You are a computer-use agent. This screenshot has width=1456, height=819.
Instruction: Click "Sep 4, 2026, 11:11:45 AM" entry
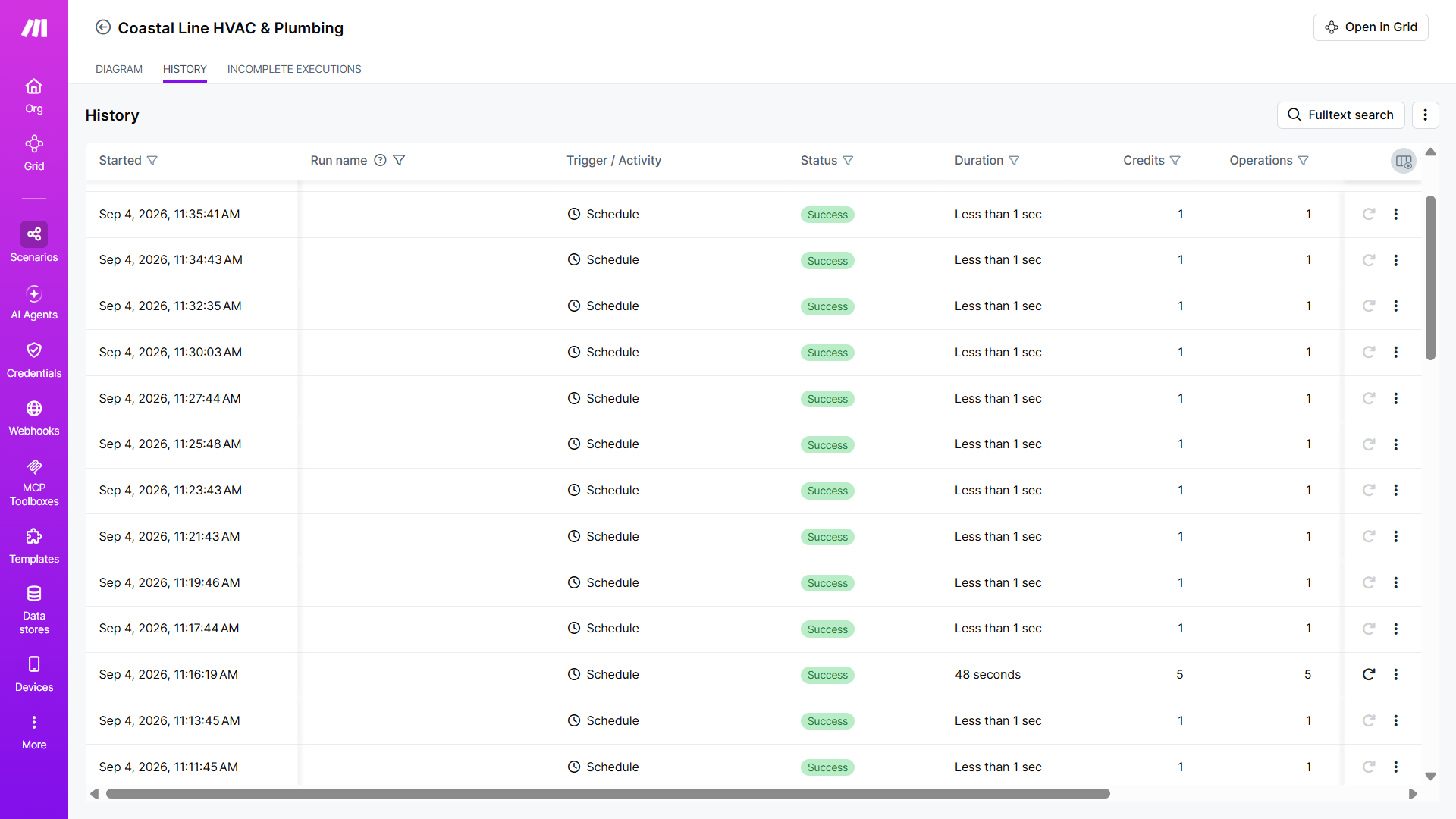point(168,767)
